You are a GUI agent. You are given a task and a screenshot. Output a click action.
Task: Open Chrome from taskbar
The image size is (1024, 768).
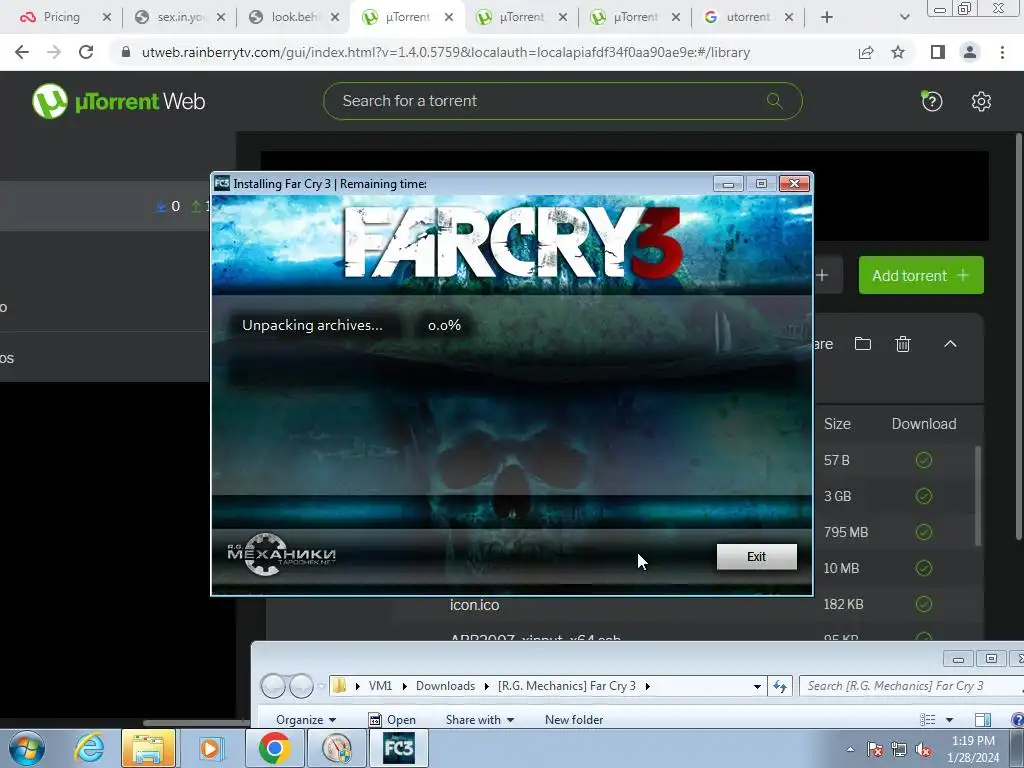(x=274, y=748)
